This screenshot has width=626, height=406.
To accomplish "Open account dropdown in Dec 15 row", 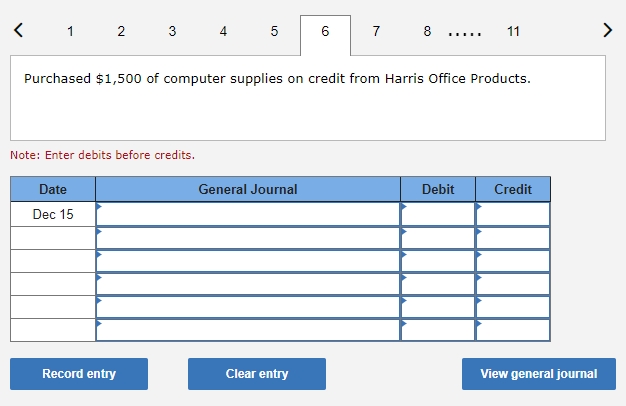I will click(x=248, y=214).
